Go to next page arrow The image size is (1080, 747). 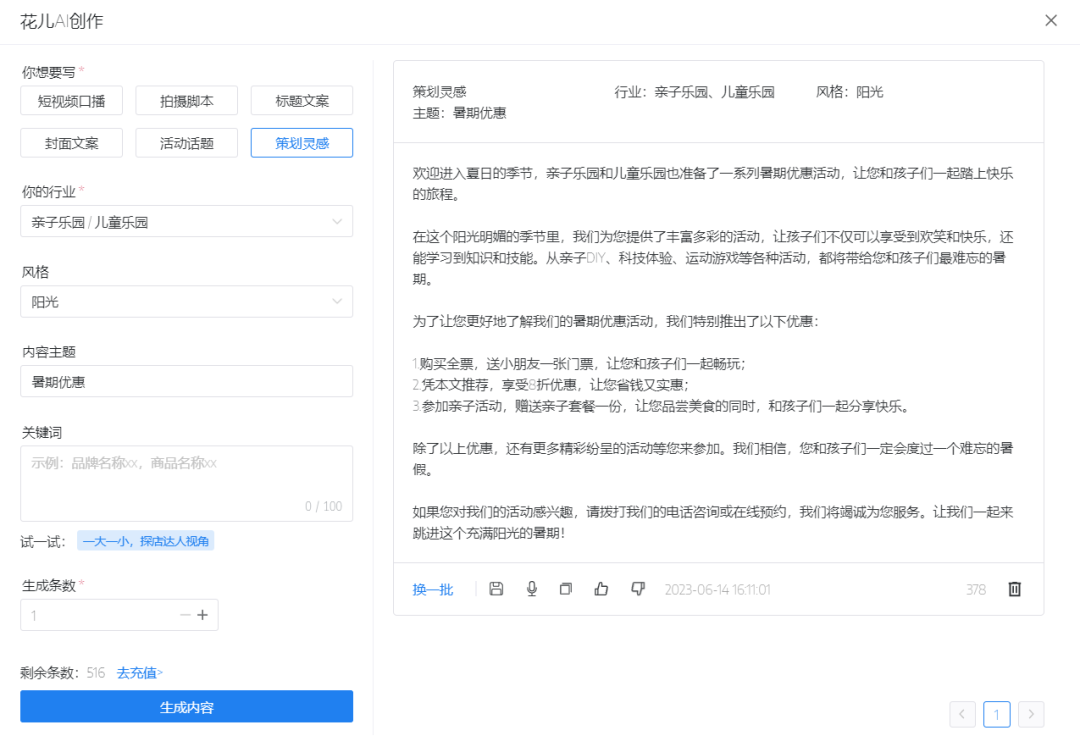coord(1031,714)
